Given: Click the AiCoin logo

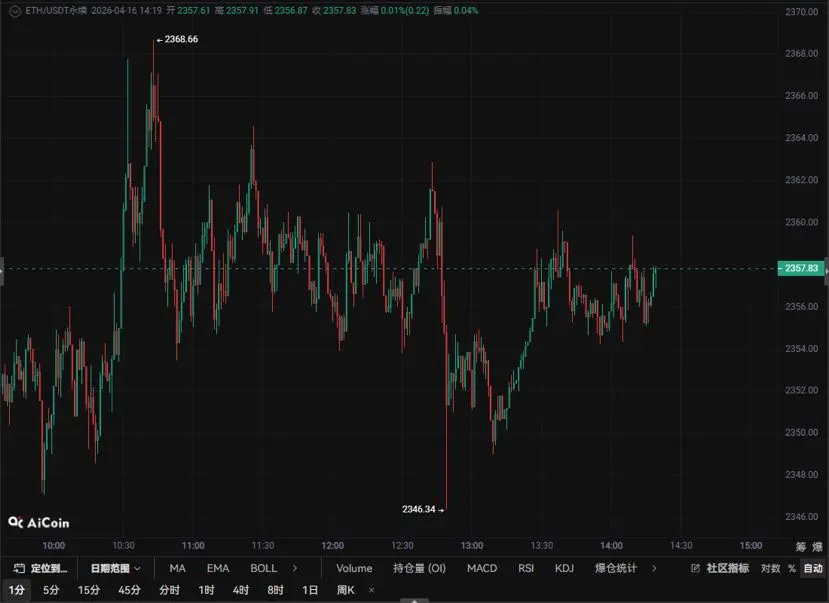Looking at the screenshot, I should (x=39, y=523).
